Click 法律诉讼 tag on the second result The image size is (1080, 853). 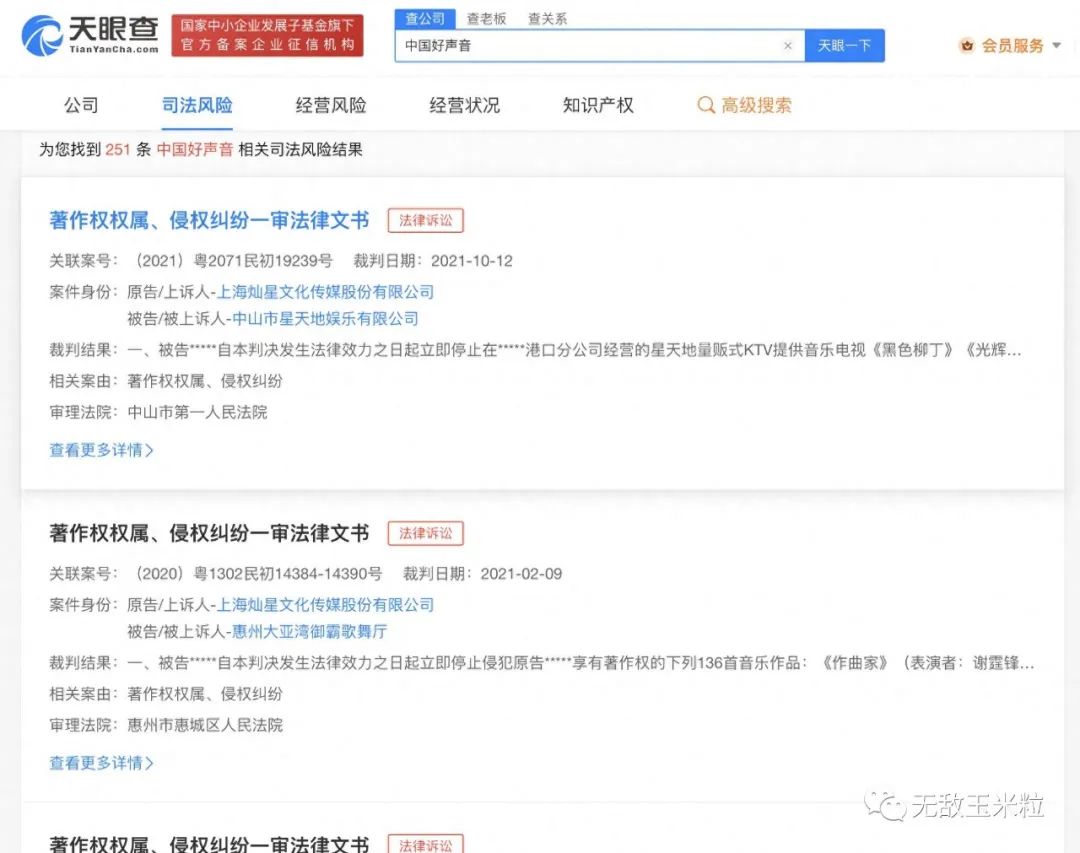426,533
